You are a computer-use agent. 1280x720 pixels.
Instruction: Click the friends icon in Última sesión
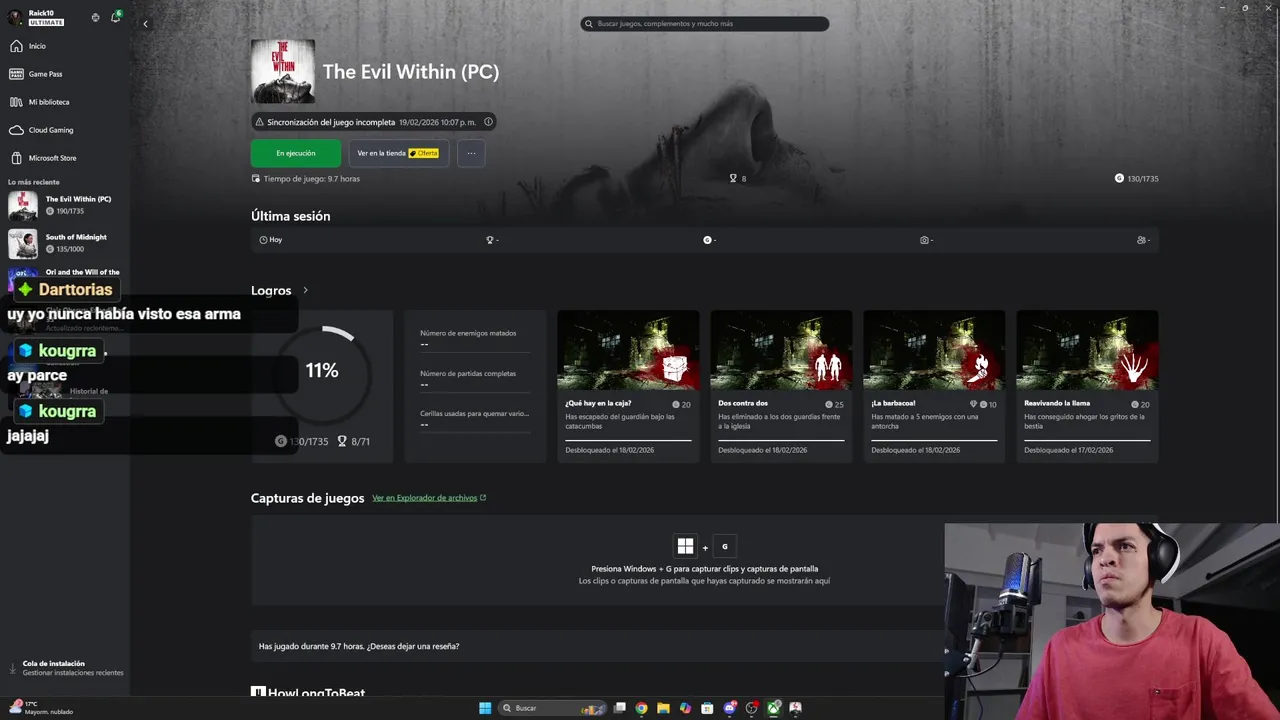[x=1142, y=240]
